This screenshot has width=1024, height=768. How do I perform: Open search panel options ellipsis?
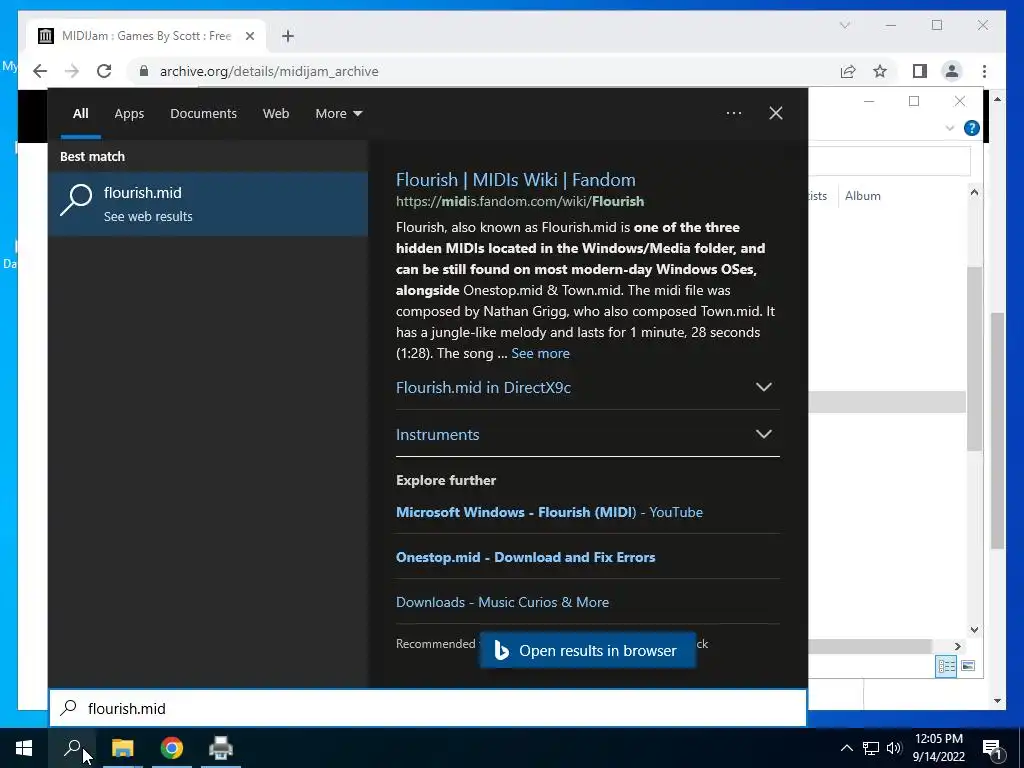[733, 113]
